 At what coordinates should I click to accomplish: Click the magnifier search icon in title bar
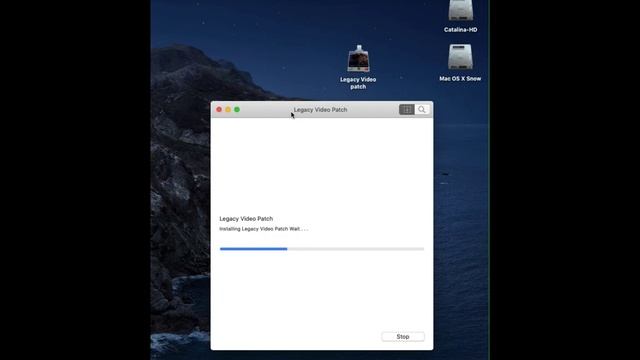[422, 109]
